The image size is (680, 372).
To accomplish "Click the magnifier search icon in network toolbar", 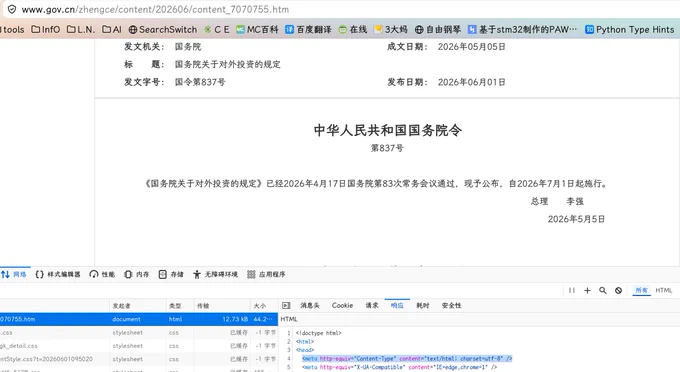I will coord(603,290).
